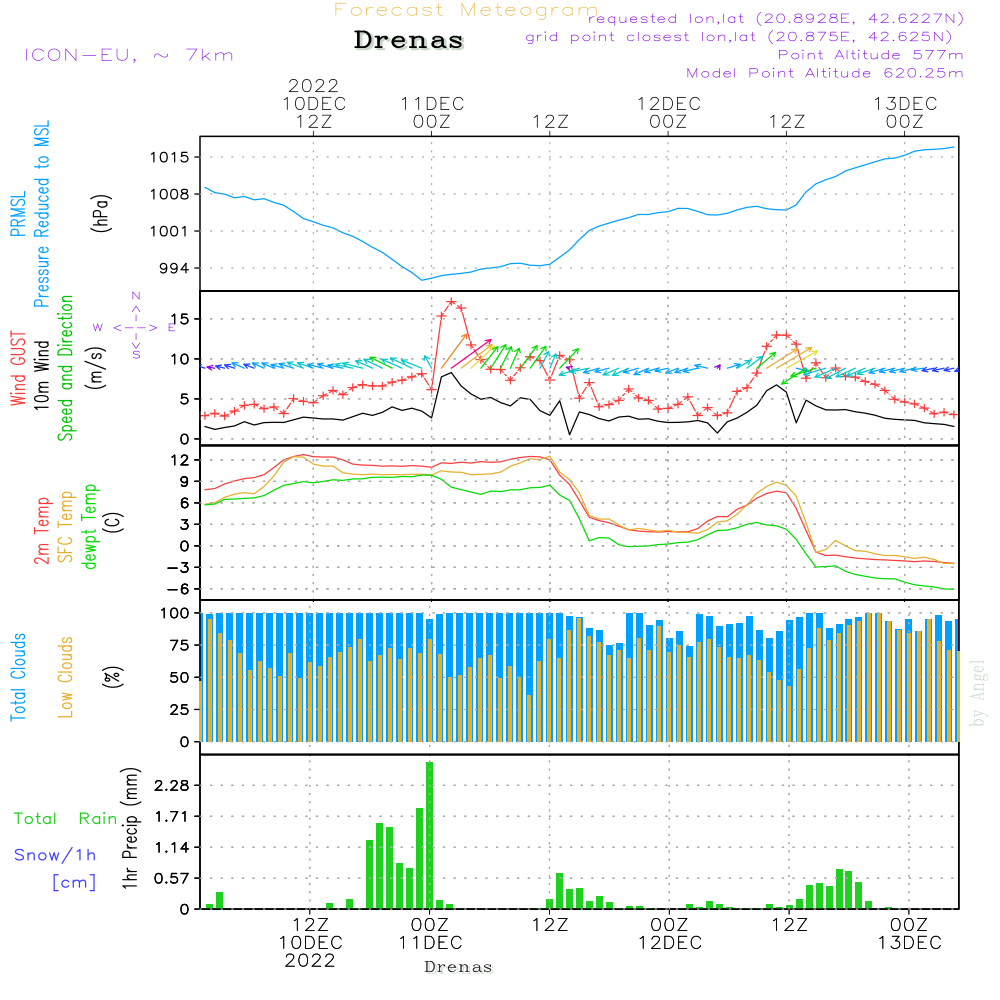This screenshot has height=1000, width=1000.
Task: Click the 2.28 precipitation axis value
Action: pyautogui.click(x=172, y=785)
